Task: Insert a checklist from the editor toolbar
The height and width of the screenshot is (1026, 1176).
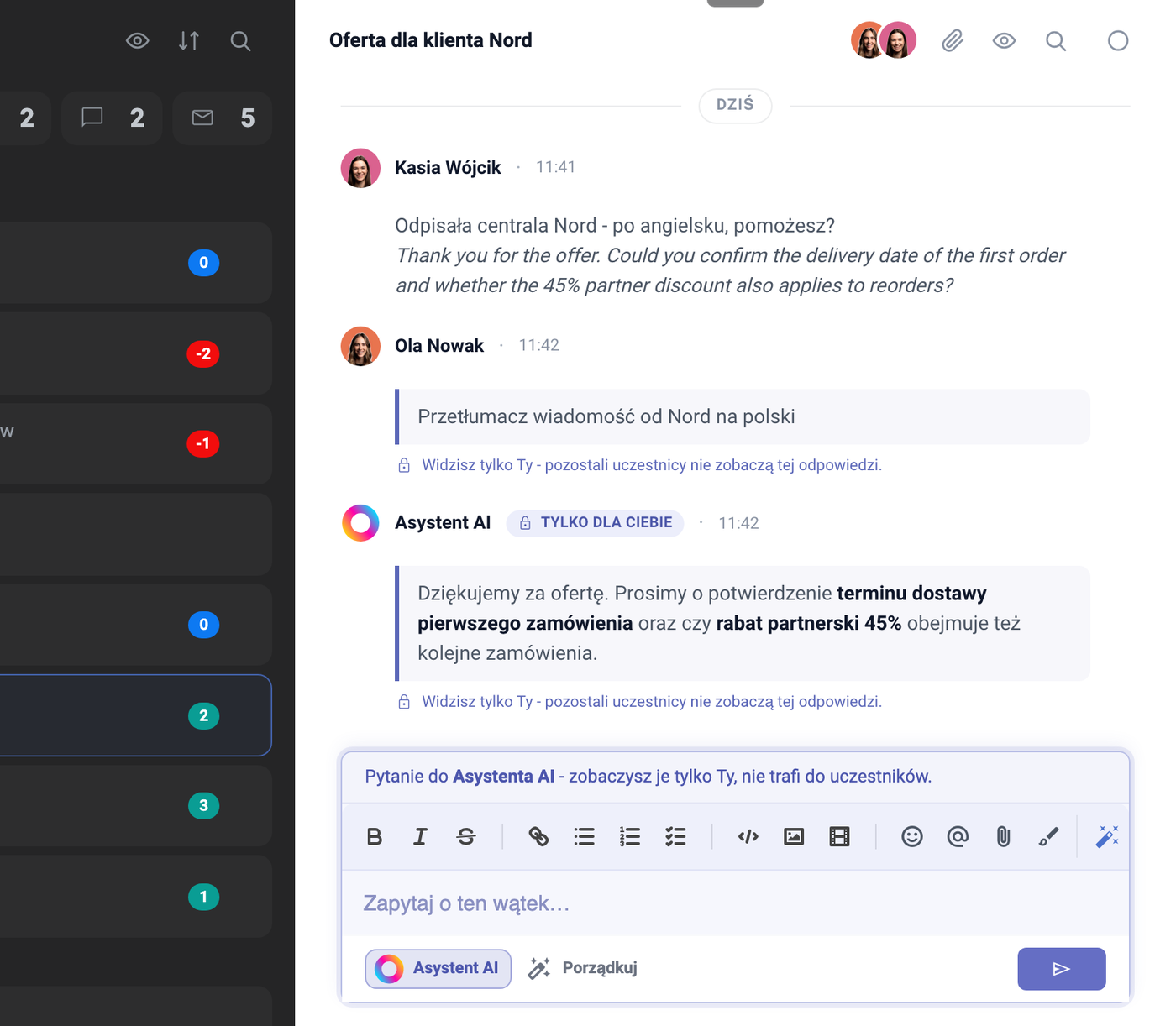Action: (x=675, y=836)
